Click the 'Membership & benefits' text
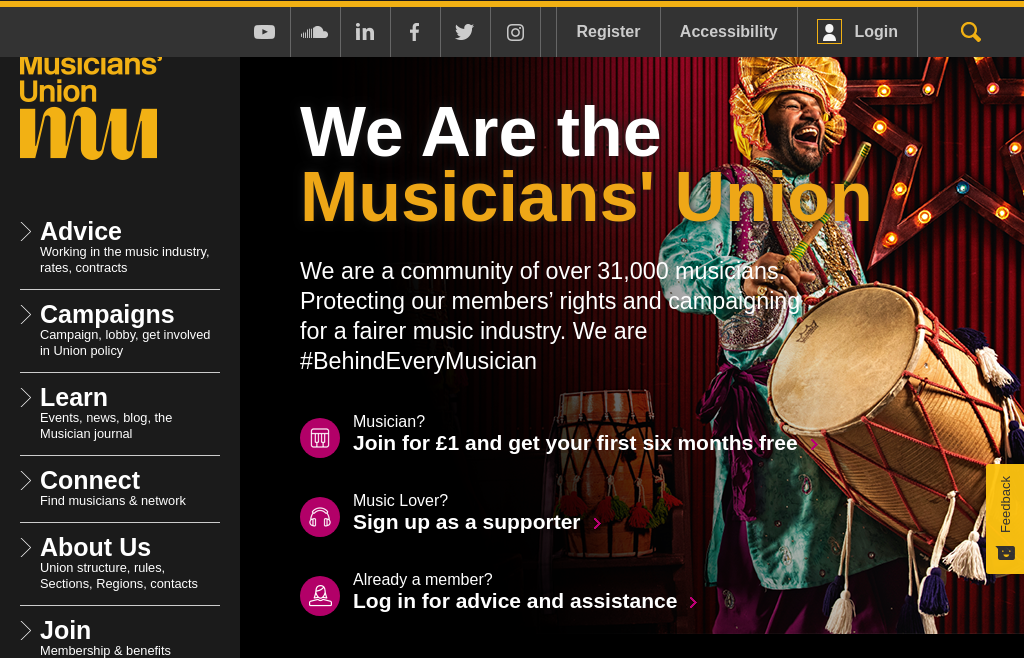 (105, 651)
